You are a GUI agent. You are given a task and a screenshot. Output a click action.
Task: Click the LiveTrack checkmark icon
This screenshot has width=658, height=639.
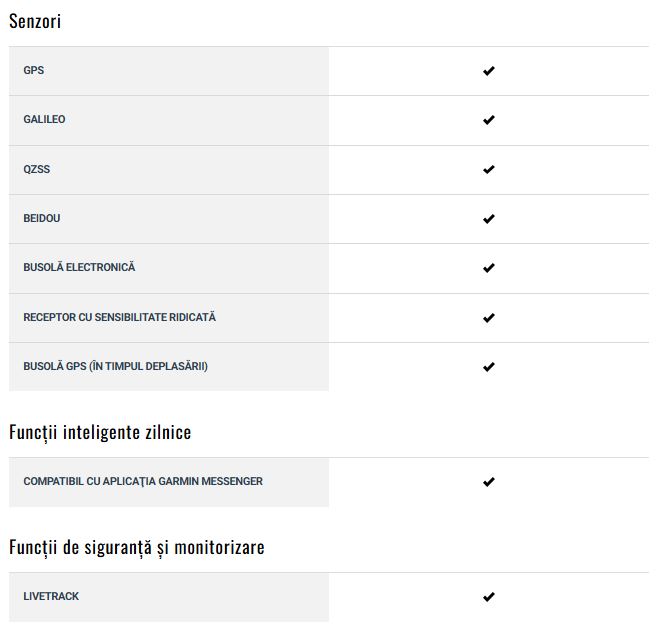click(488, 597)
